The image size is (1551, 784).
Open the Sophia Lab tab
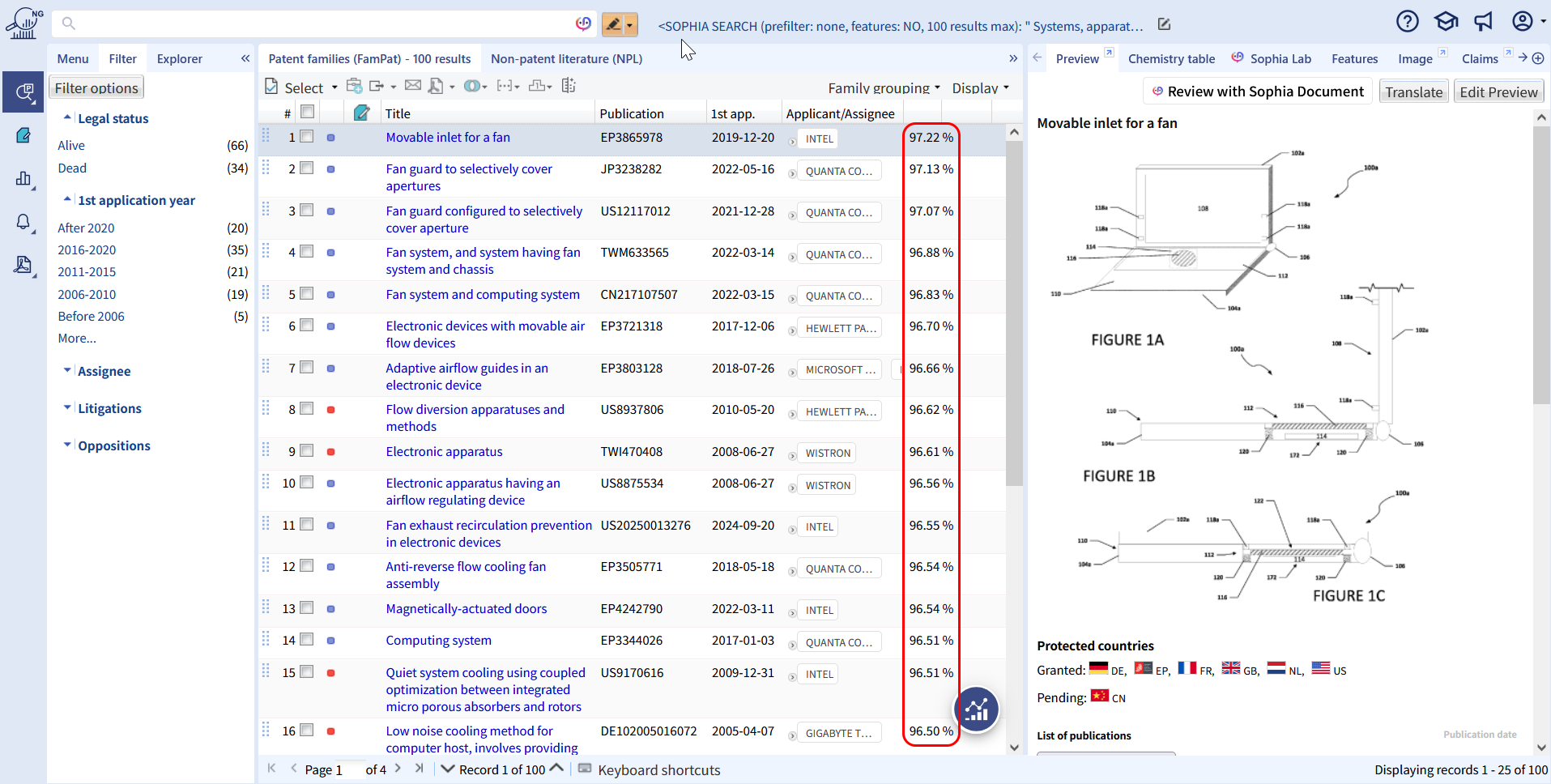(1272, 58)
